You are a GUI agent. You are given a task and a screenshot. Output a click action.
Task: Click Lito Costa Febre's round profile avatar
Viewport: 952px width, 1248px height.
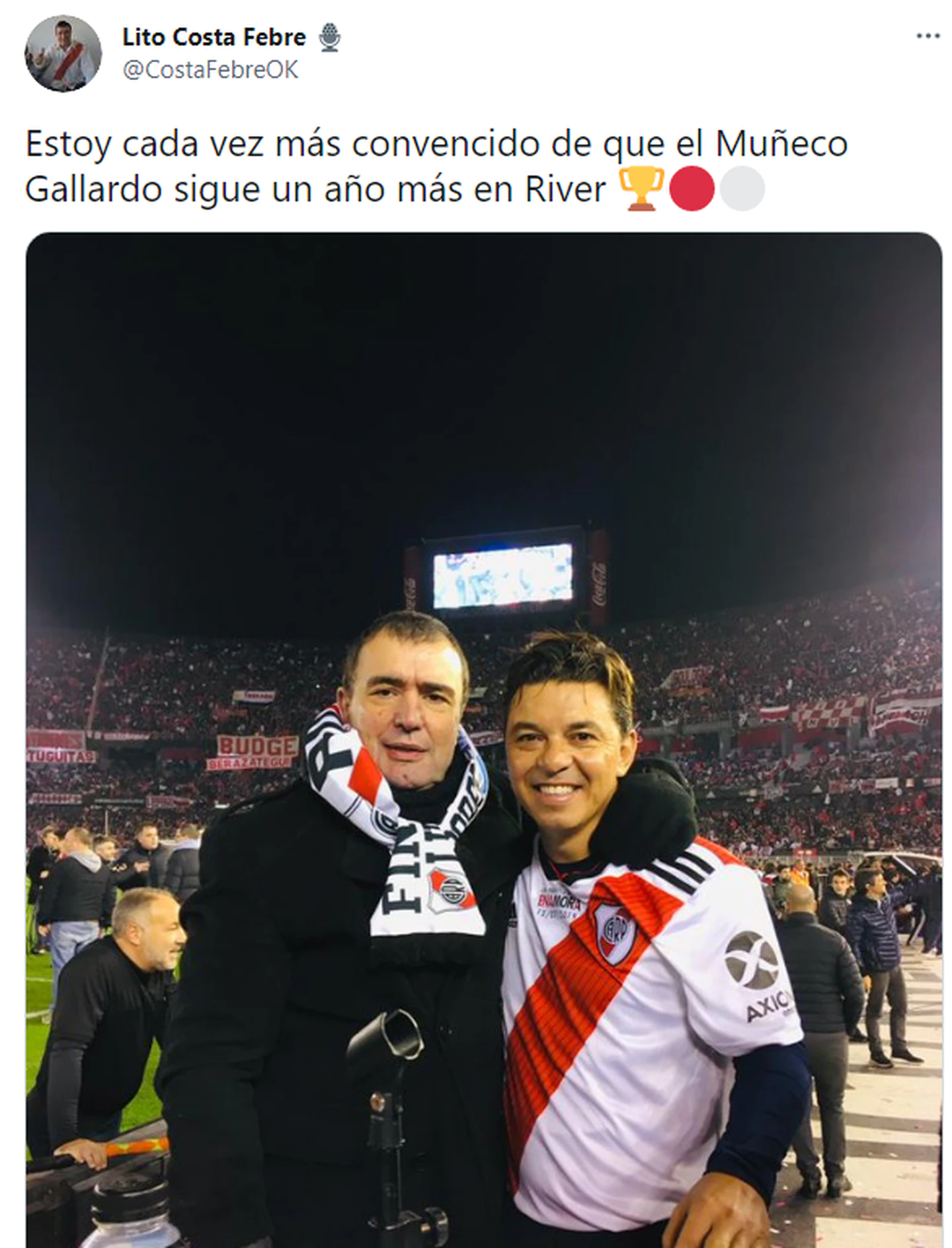click(63, 54)
